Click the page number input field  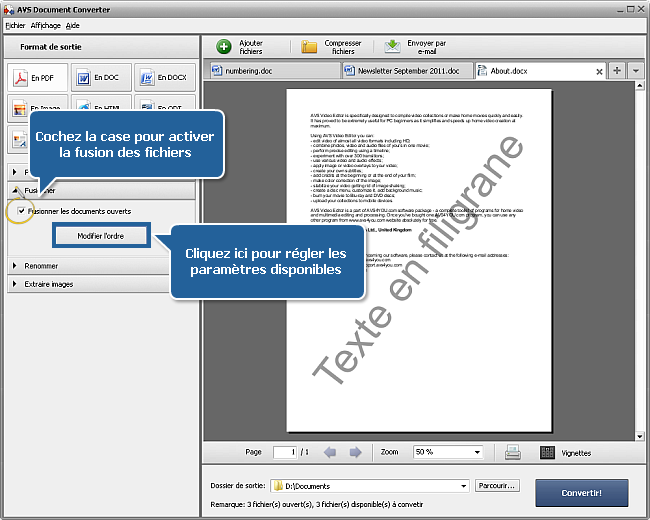pyautogui.click(x=285, y=452)
